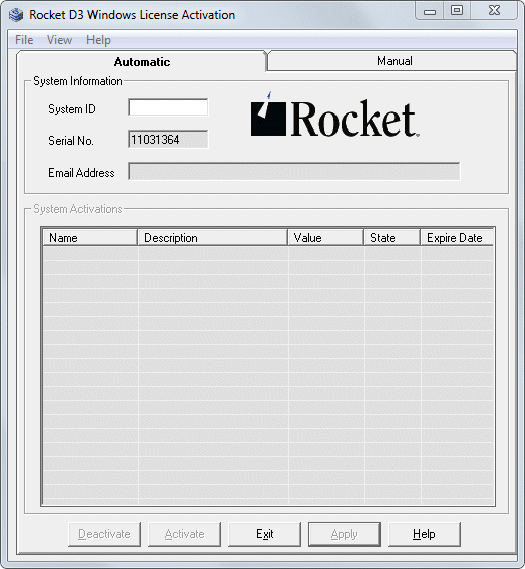Open the View menu

(x=60, y=40)
